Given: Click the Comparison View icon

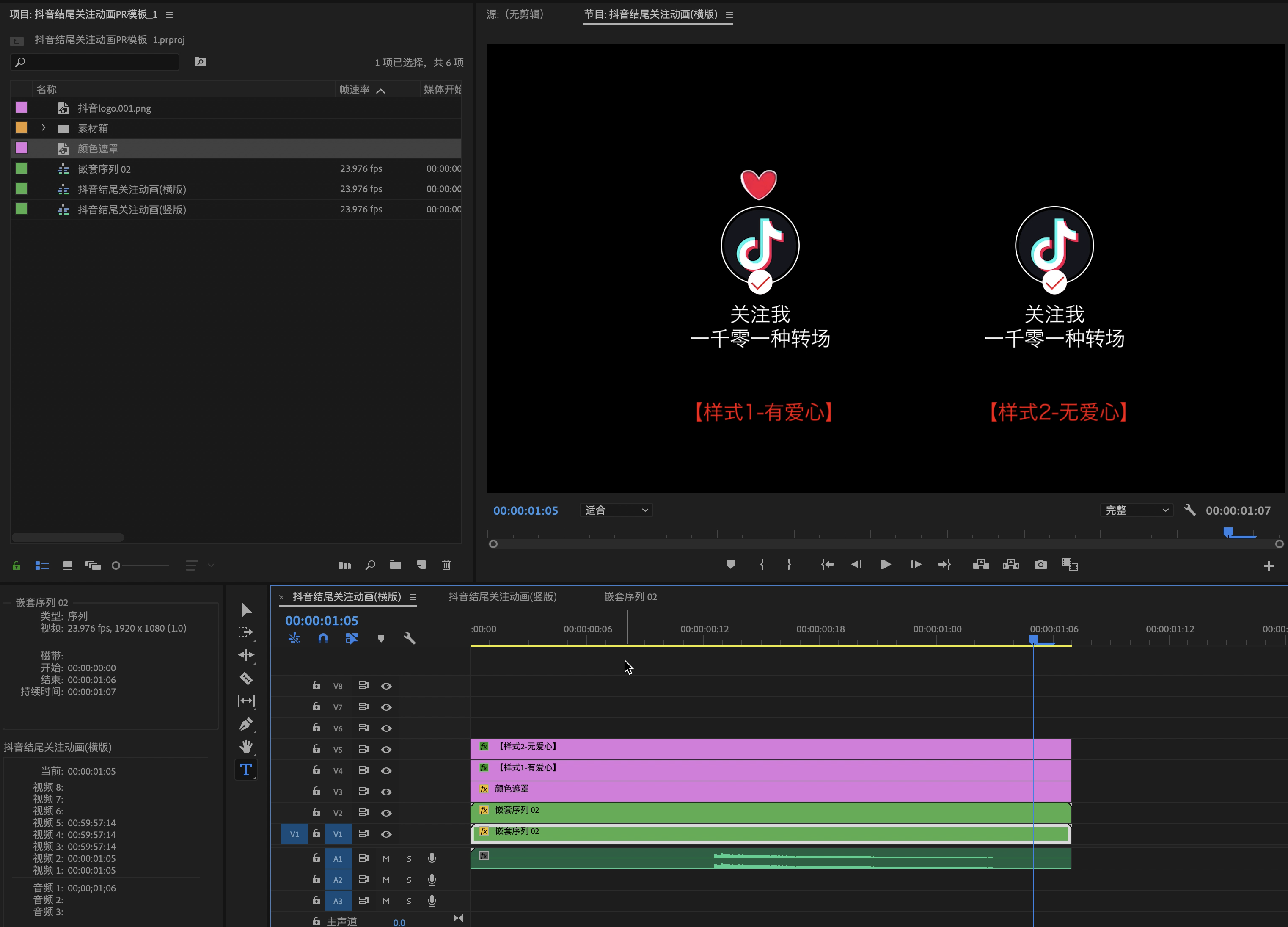Looking at the screenshot, I should click(1070, 564).
